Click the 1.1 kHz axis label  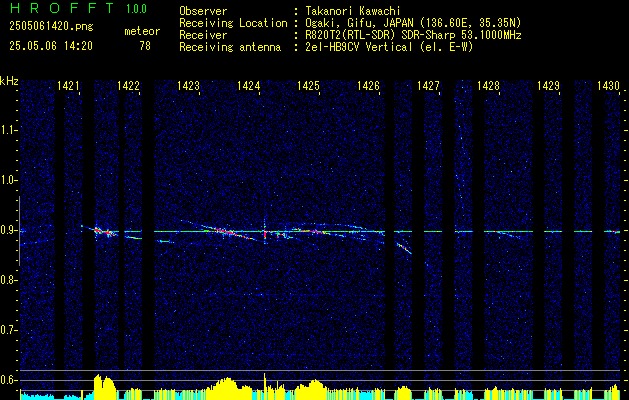7,130
